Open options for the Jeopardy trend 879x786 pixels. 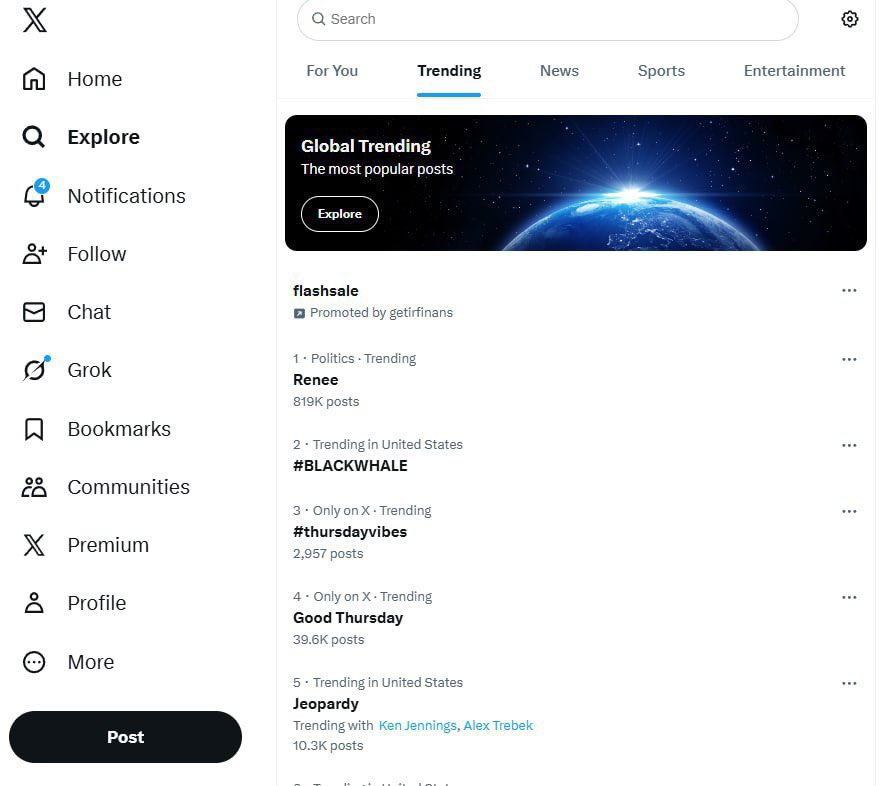click(x=849, y=683)
